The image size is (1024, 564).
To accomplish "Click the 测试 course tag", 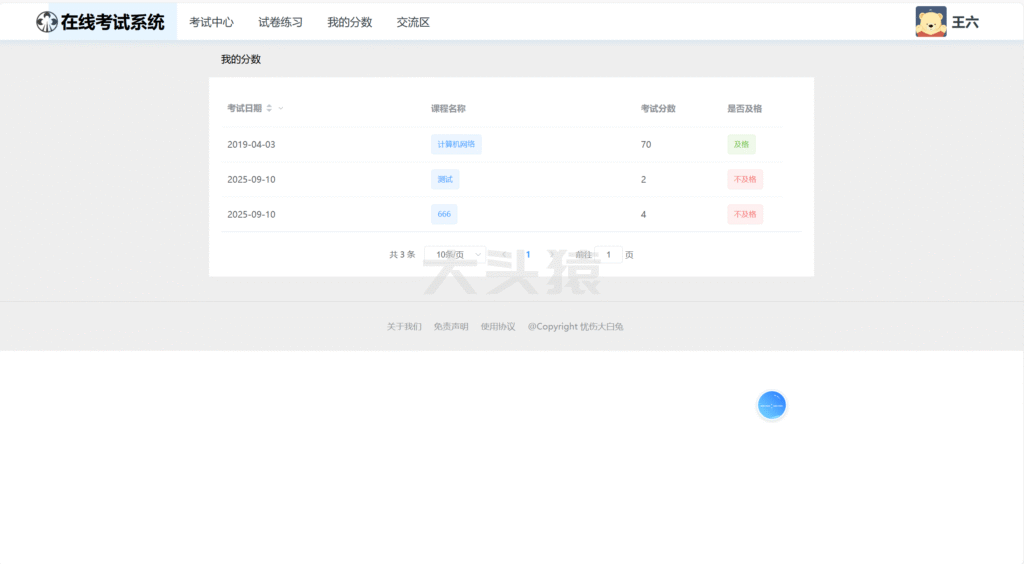I will click(445, 180).
